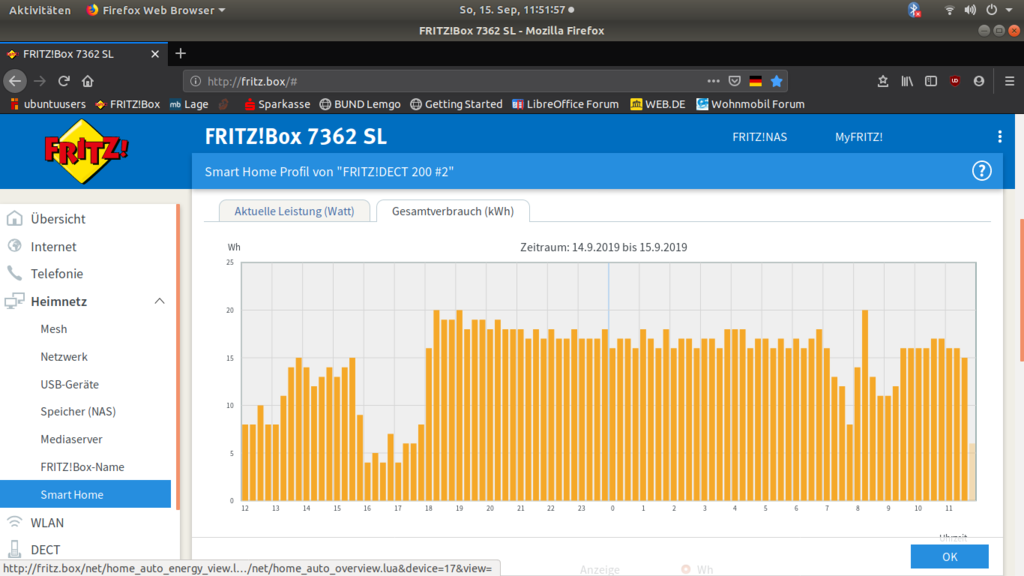
Task: Open the browser home page icon
Action: [88, 81]
